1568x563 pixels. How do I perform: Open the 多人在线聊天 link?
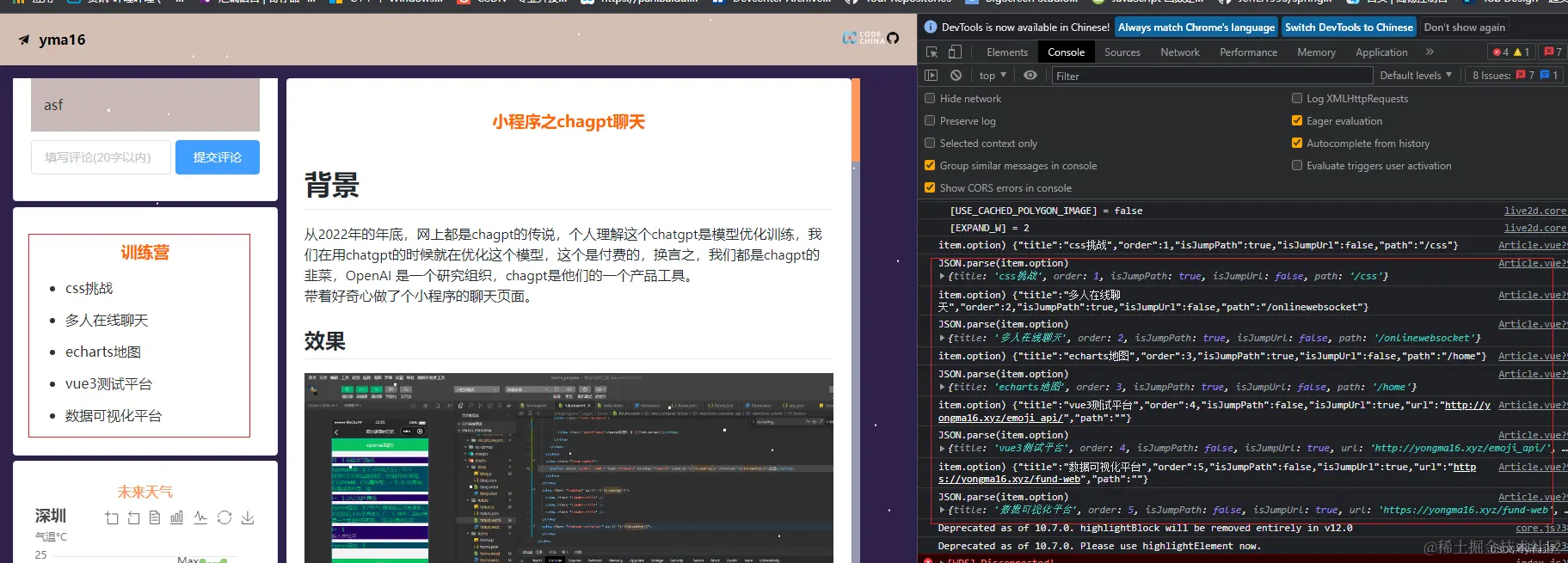tap(107, 321)
